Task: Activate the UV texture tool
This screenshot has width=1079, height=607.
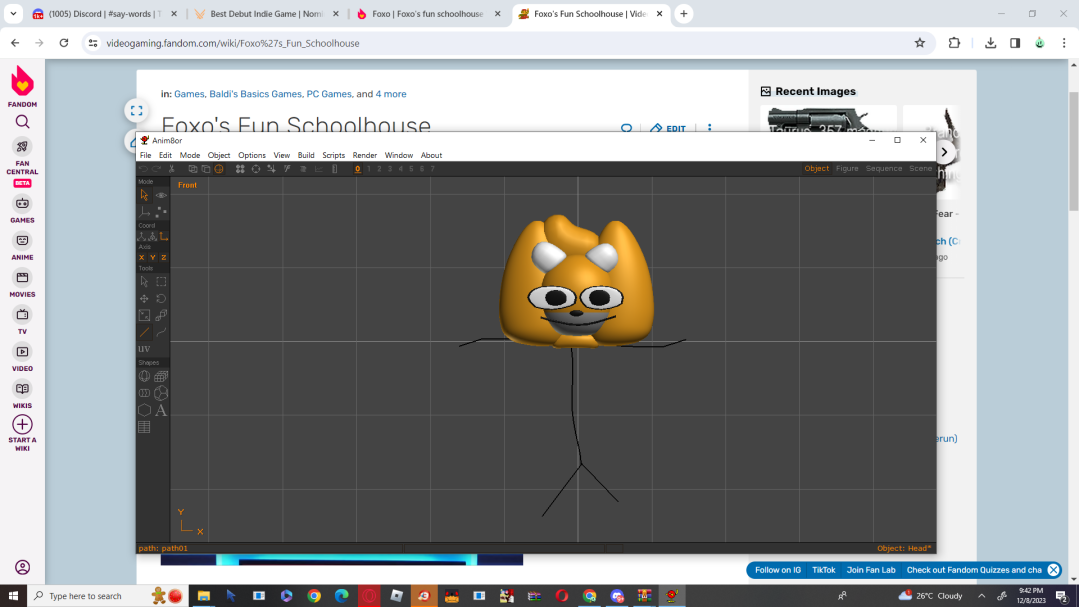Action: click(x=145, y=349)
